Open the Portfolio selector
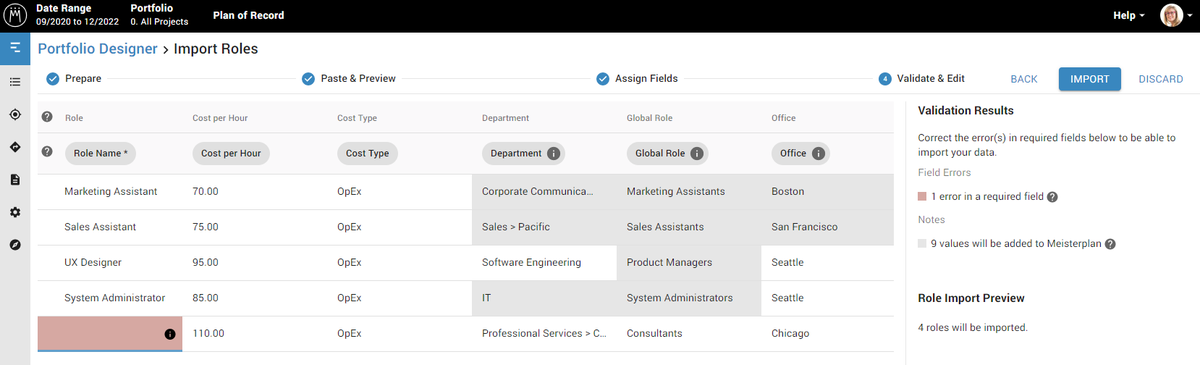 [x=160, y=15]
